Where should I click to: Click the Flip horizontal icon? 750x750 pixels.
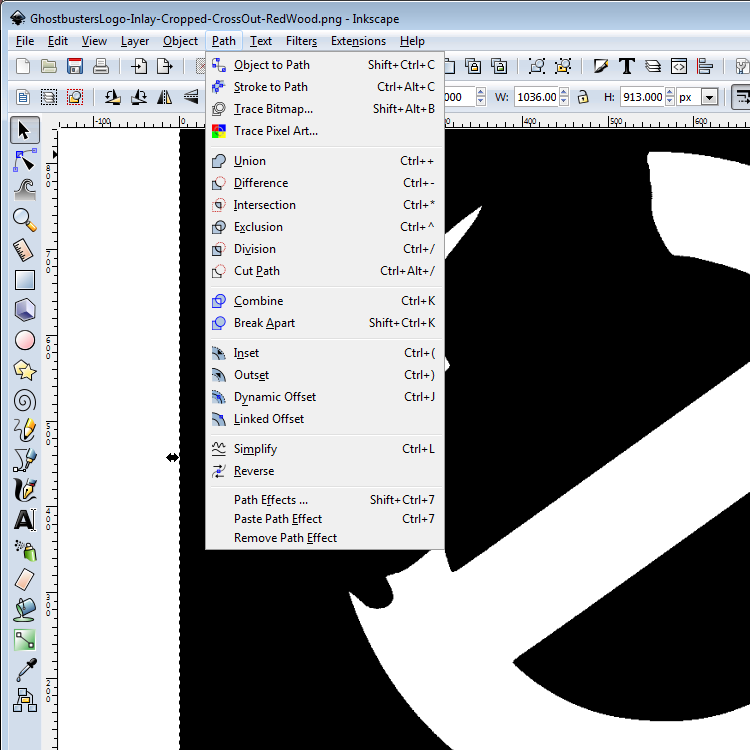(165, 97)
